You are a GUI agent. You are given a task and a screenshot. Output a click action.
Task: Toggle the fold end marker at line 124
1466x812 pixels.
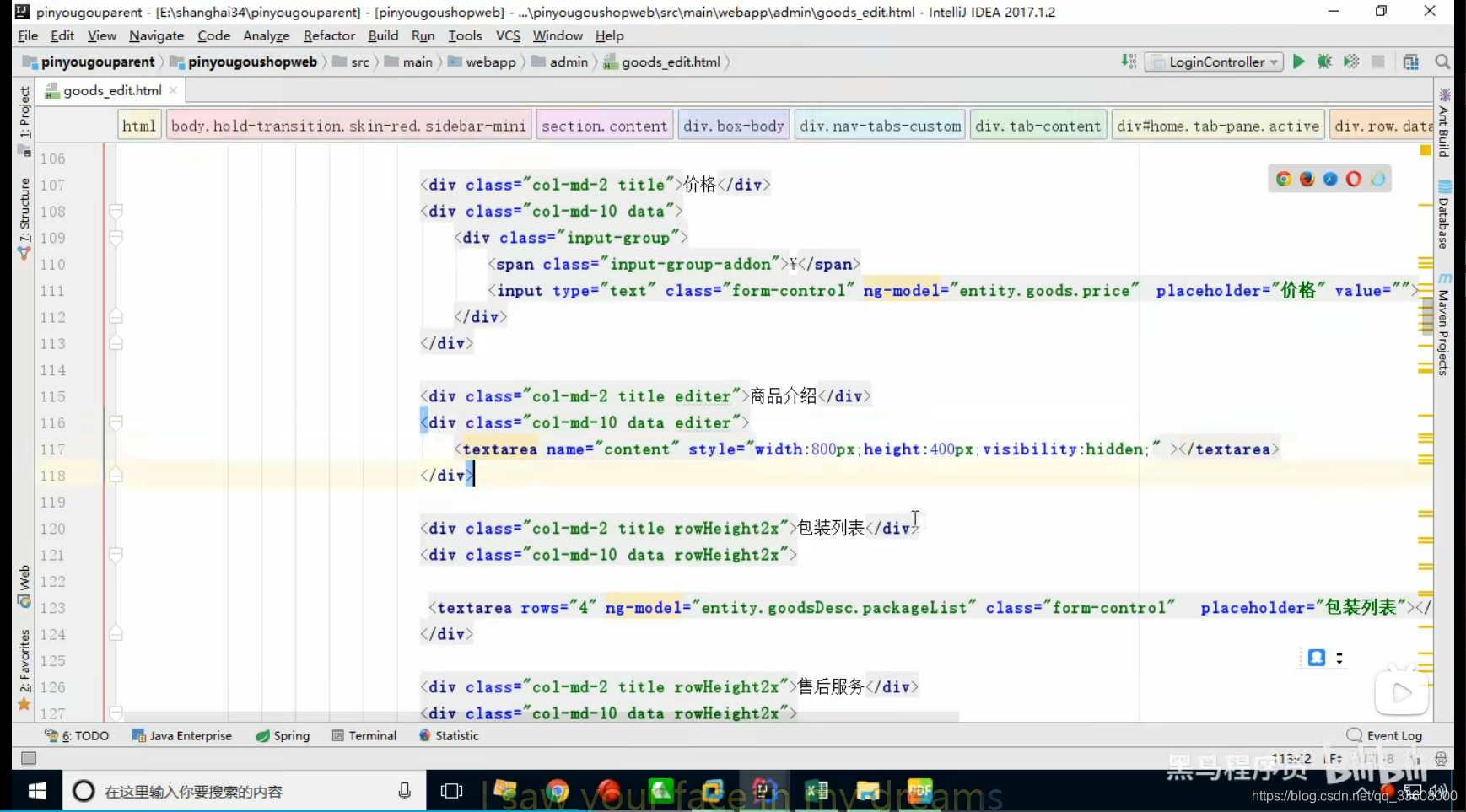pyautogui.click(x=116, y=634)
